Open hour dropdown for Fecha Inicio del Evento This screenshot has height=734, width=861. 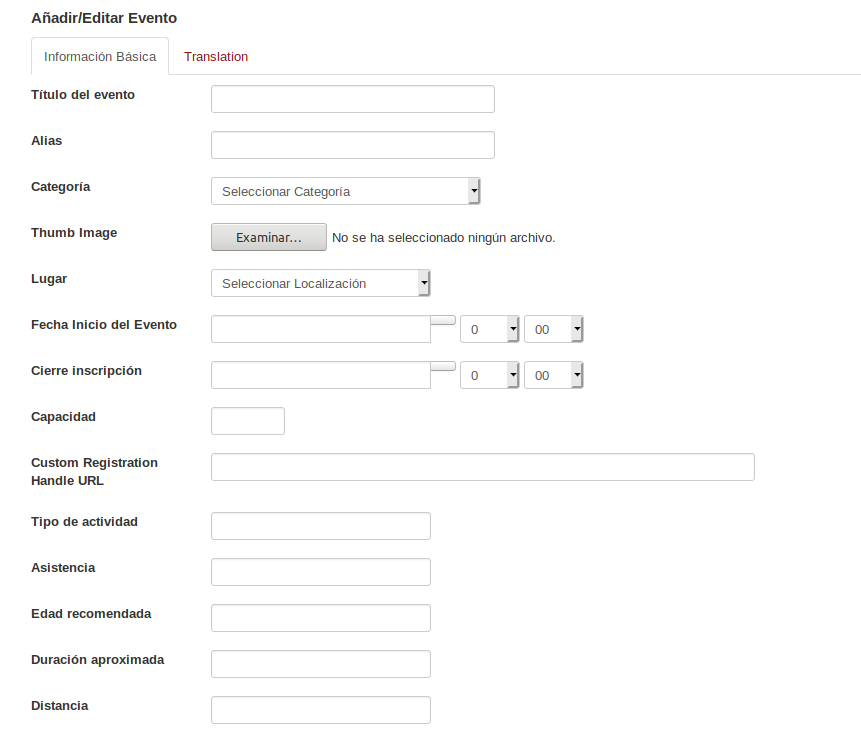(x=490, y=329)
